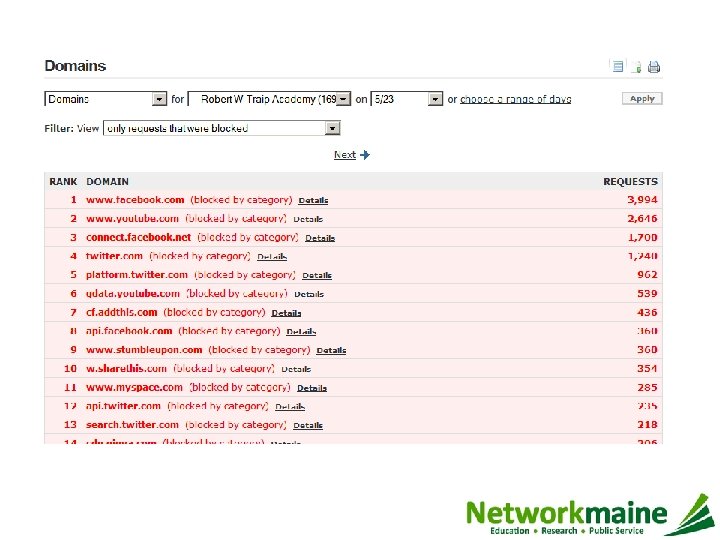Viewport: 720px width, 540px height.
Task: Click the blue Next arrow icon
Action: [x=365, y=155]
